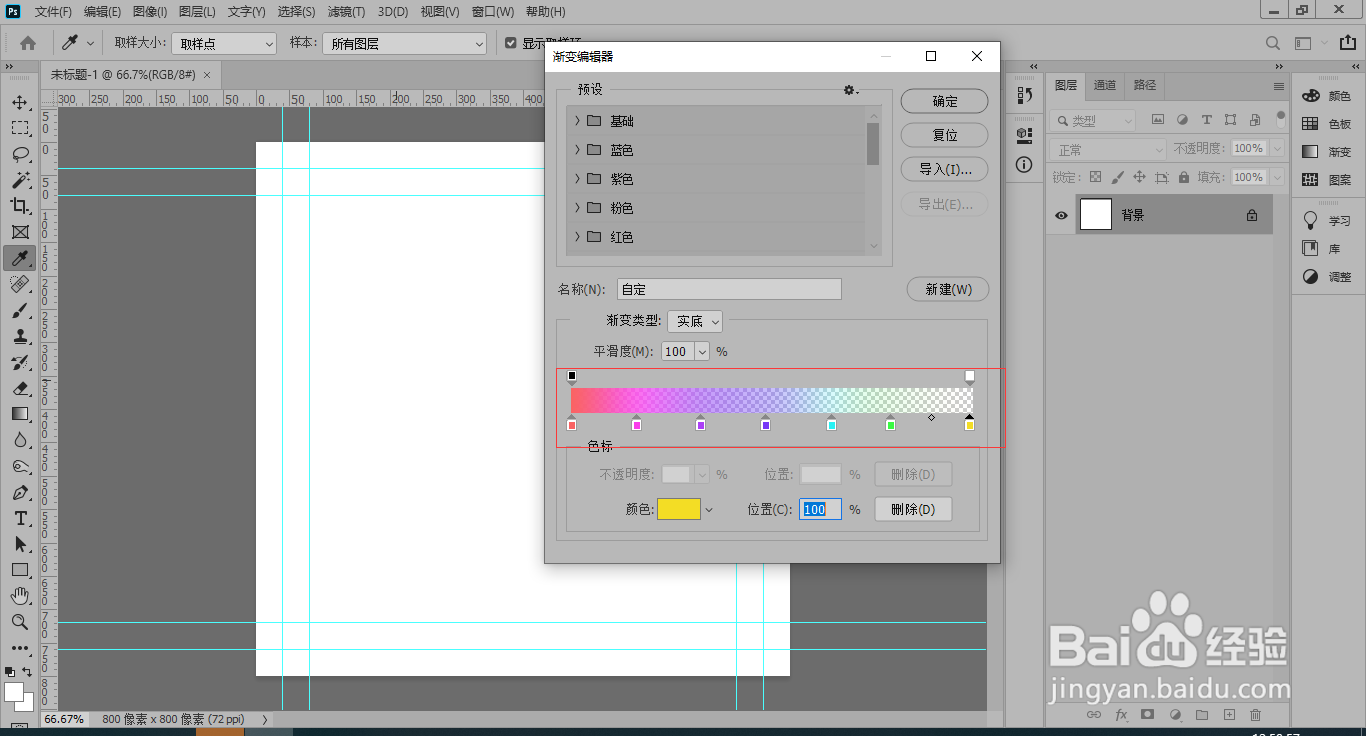
Task: Switch to the 通道 tab
Action: [1104, 85]
